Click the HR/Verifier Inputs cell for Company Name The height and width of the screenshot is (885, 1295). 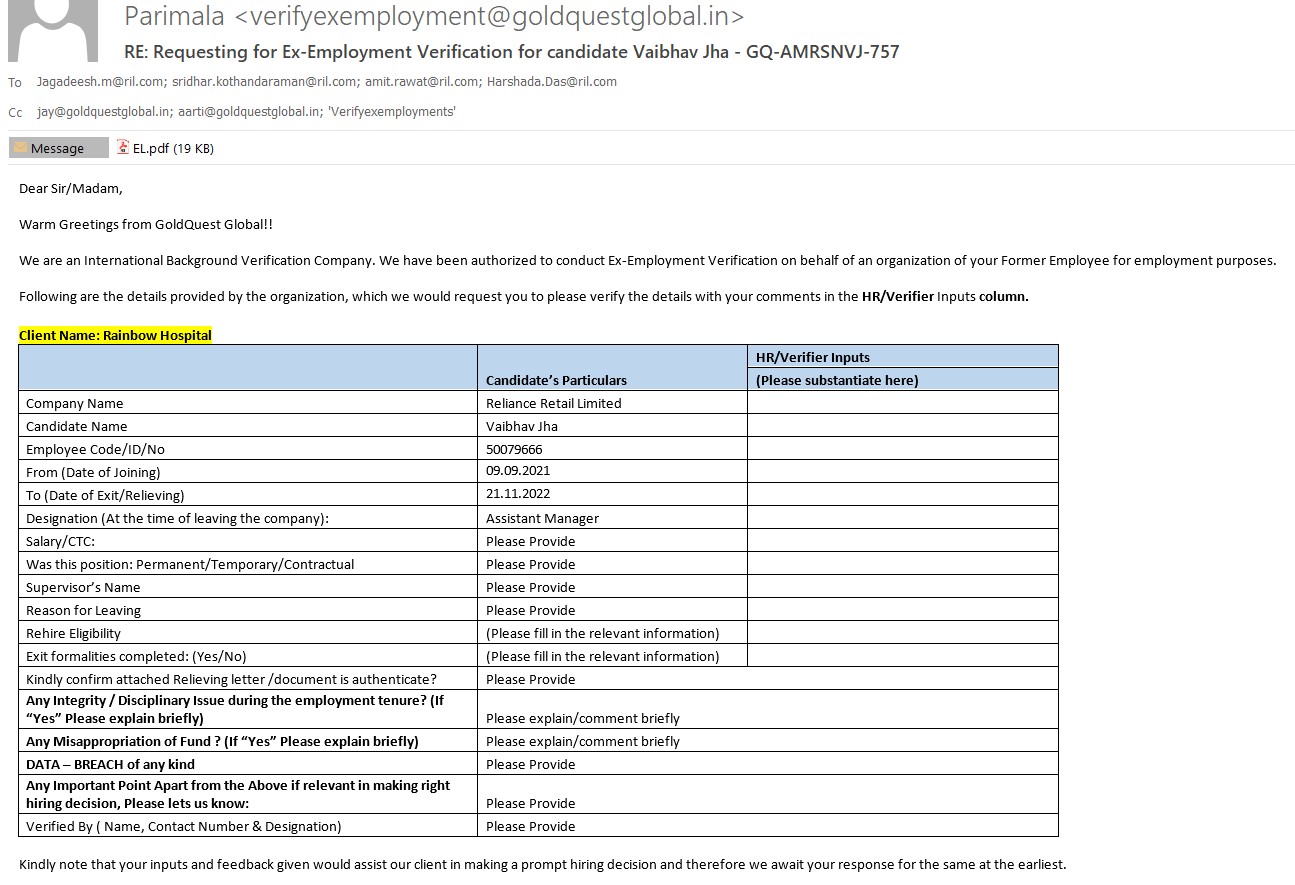click(x=901, y=403)
